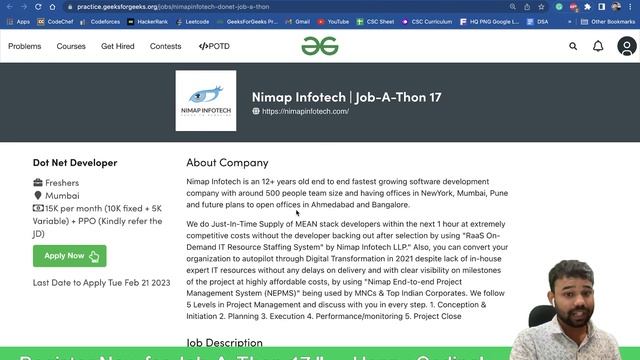Open the CSC Curriculum bookmark
This screenshot has height=360, width=640.
click(427, 22)
